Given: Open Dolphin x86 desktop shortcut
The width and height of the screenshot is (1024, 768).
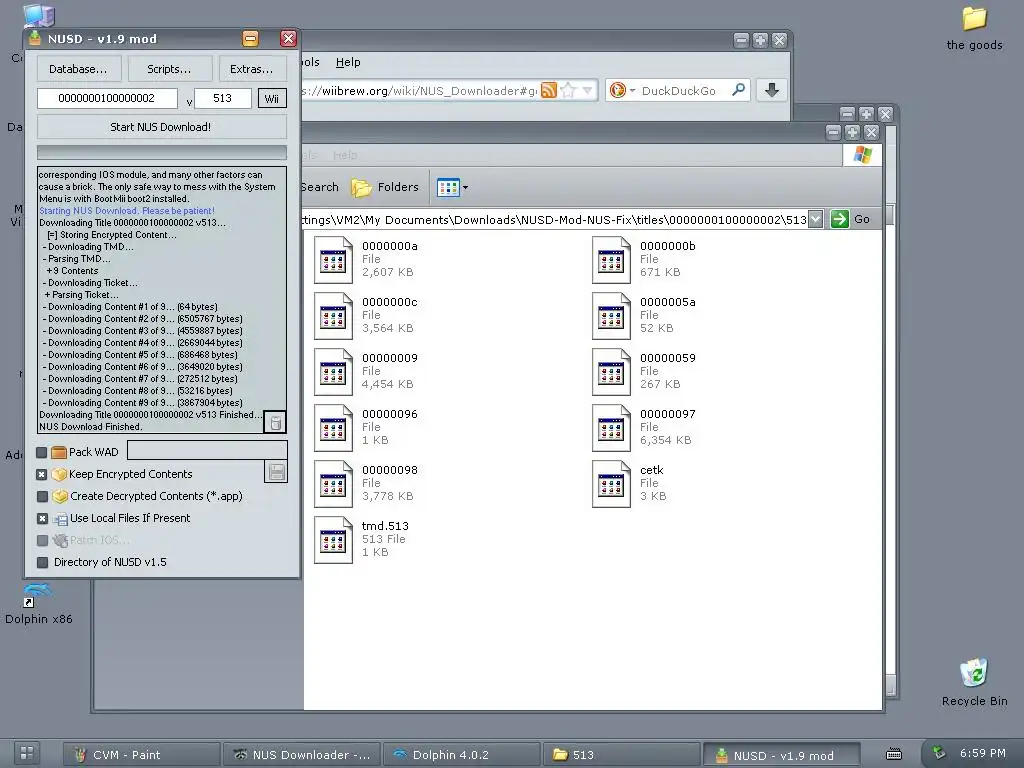Looking at the screenshot, I should pos(39,604).
